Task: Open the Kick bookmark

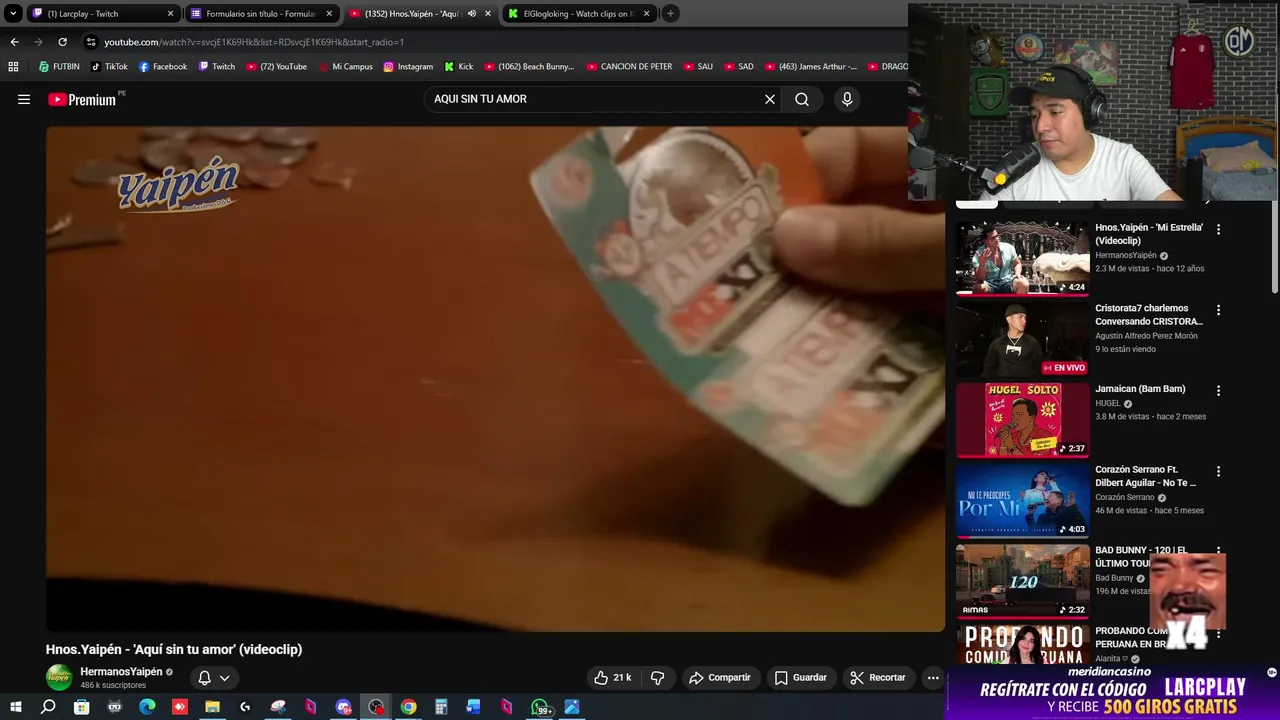Action: (459, 67)
